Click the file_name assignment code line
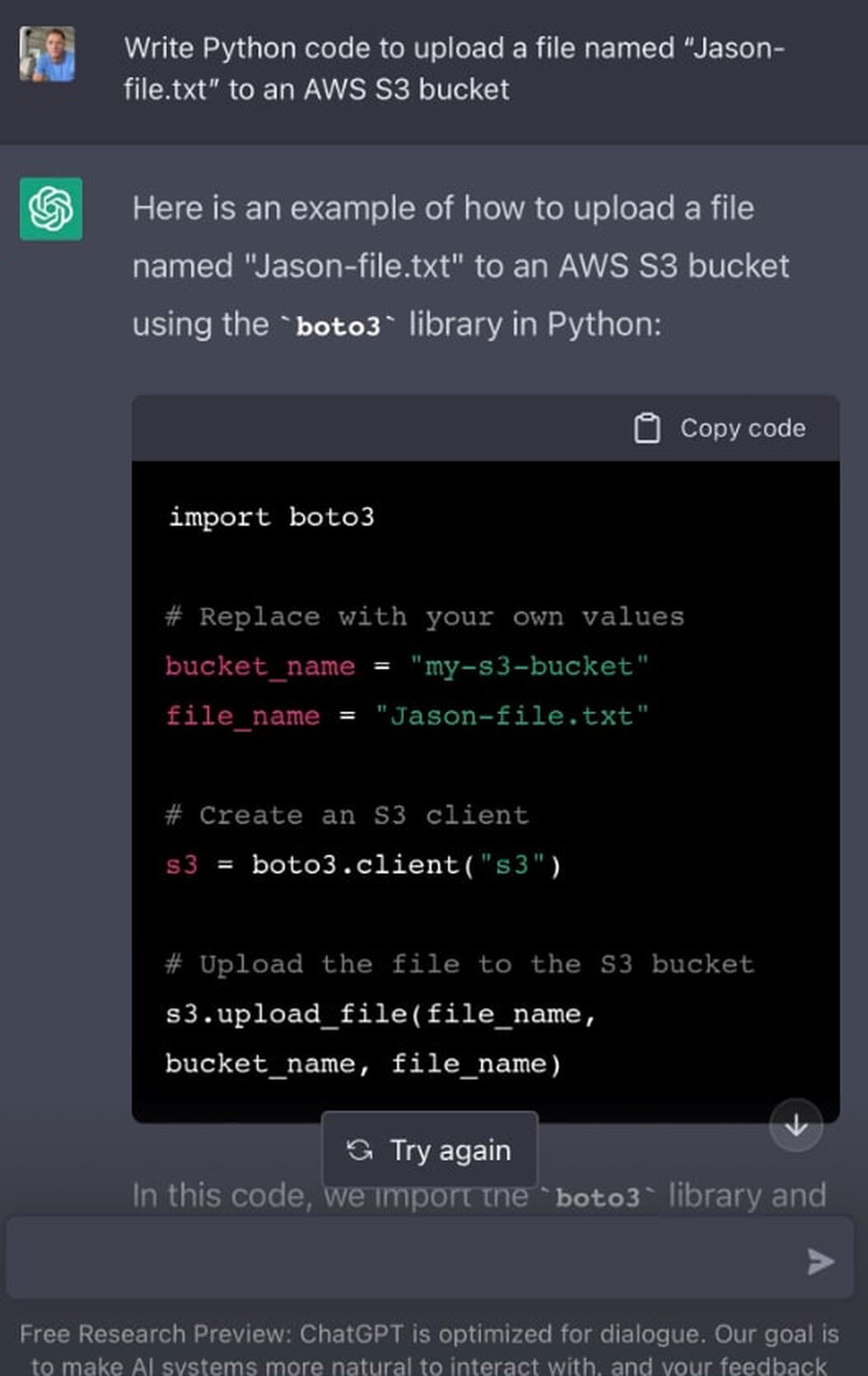The width and height of the screenshot is (868, 1376). pos(407,715)
